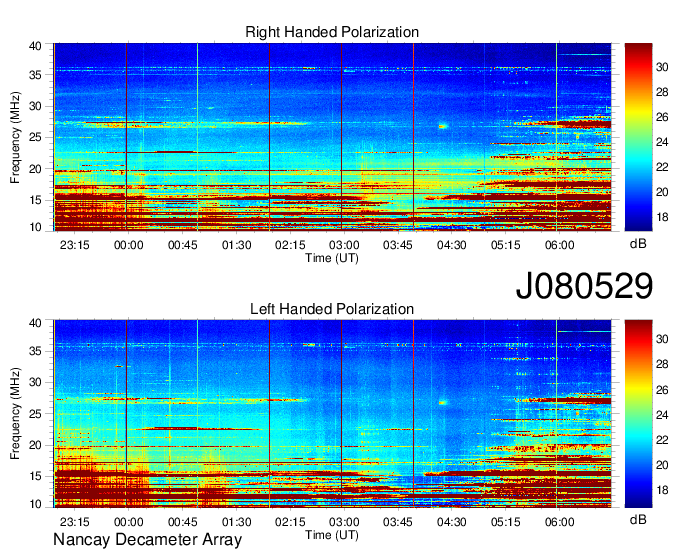This screenshot has width=680, height=552.
Task: Click the dB unit label under bottom colorbar
Action: [638, 520]
